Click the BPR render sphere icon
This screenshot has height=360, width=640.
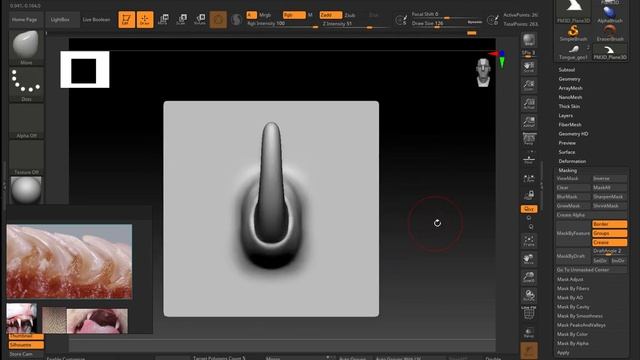tap(529, 40)
